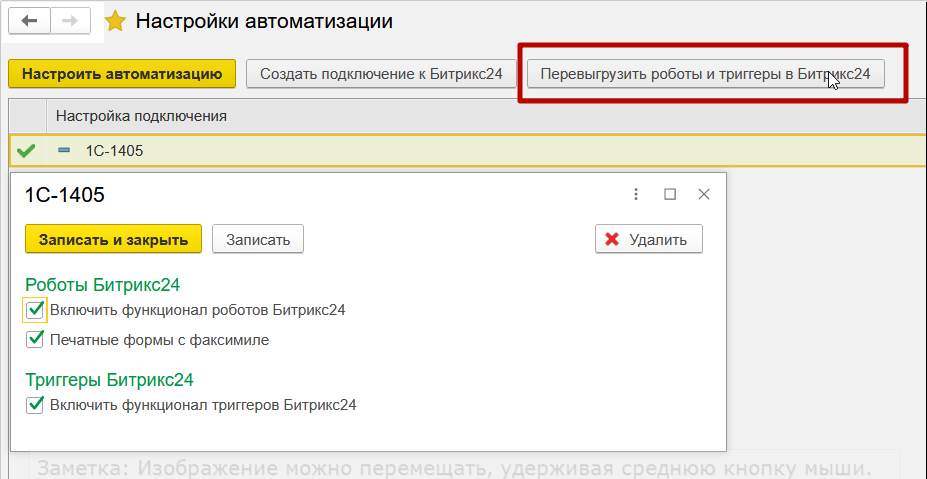927x479 pixels.
Task: Click the 'Триггеры Битрикс24' section heading
Action: pyautogui.click(x=109, y=380)
